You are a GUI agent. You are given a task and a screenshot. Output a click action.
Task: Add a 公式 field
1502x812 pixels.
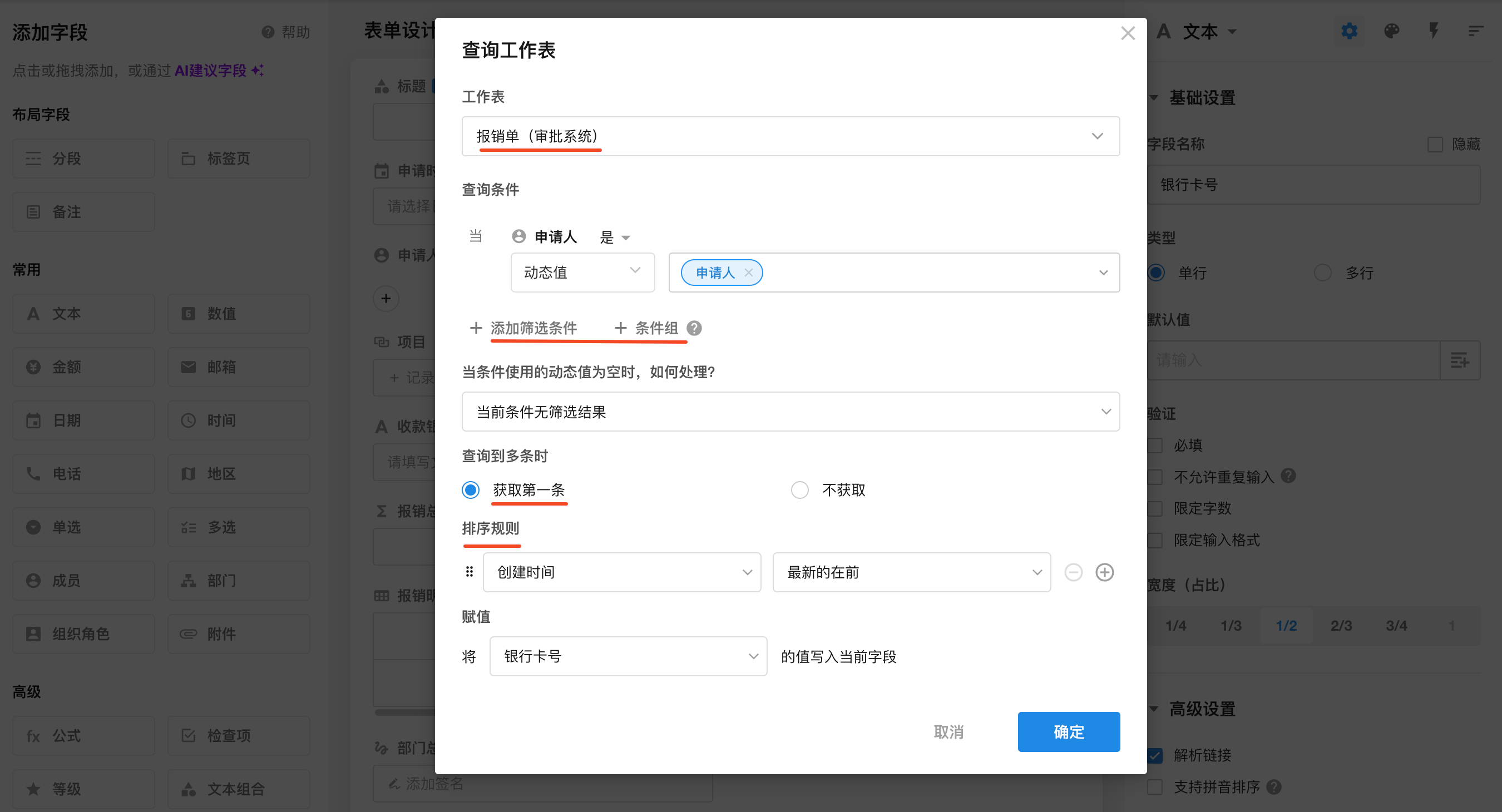click(83, 736)
